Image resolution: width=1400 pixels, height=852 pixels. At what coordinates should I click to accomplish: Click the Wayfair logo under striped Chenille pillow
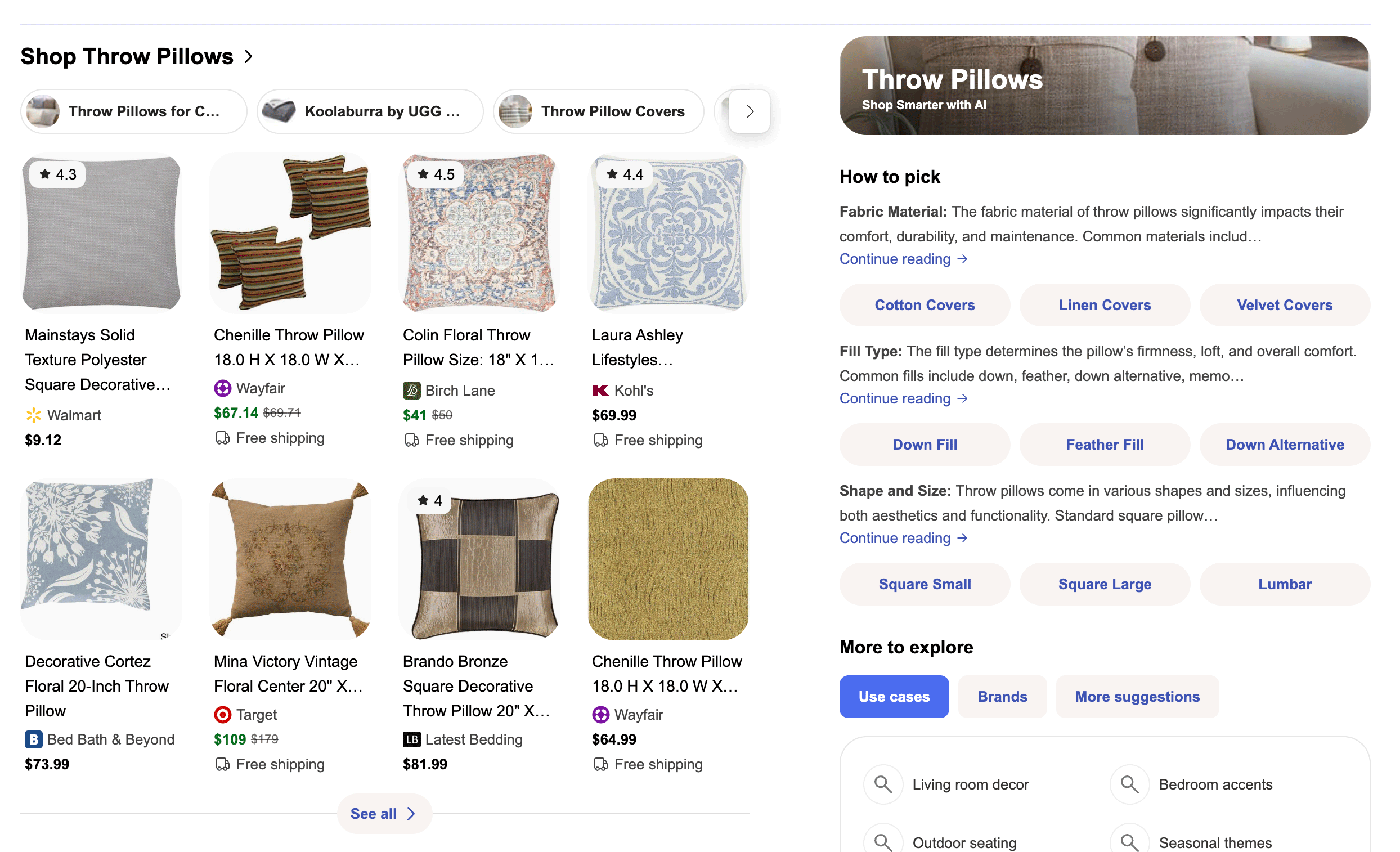click(223, 389)
